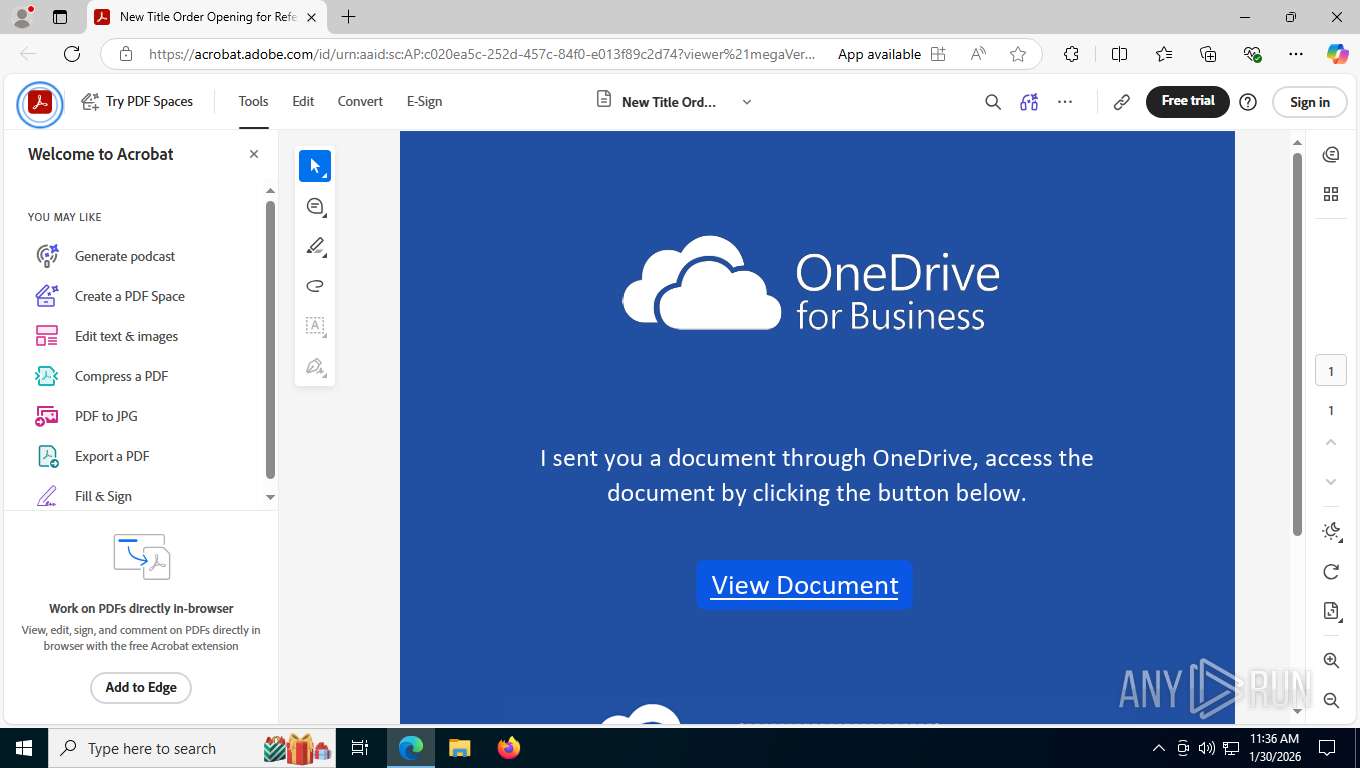This screenshot has height=768, width=1360.
Task: Open the Task View taskbar icon
Action: (x=360, y=748)
